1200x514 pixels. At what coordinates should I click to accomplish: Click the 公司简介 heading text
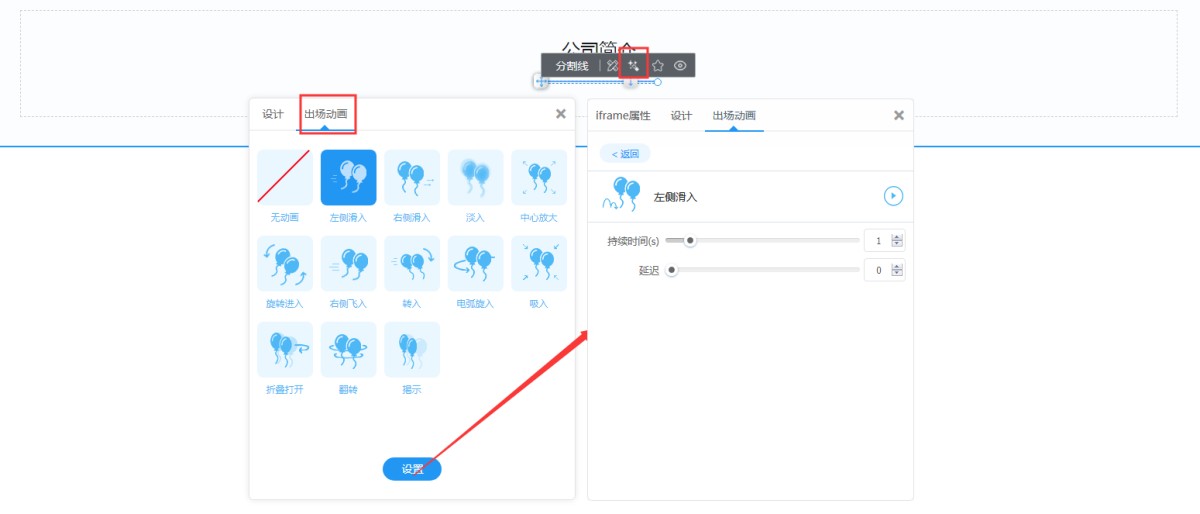click(x=598, y=48)
